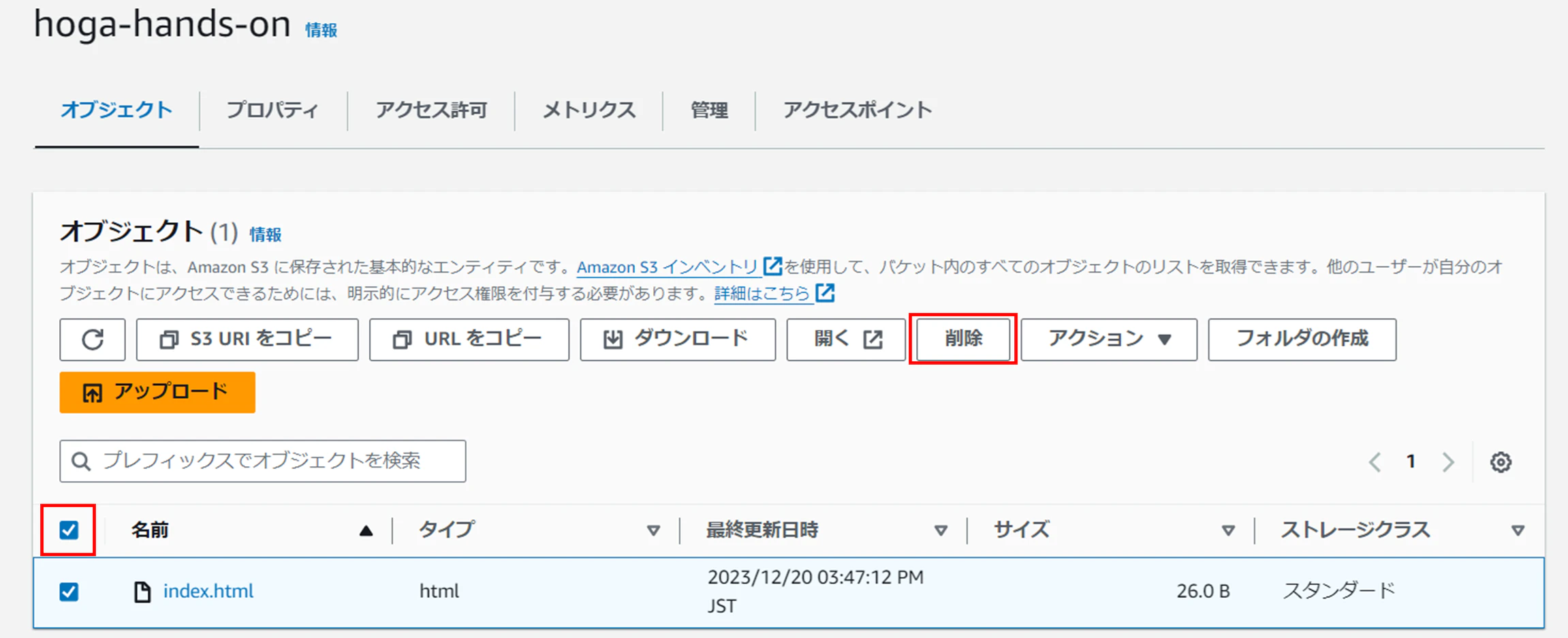Click the ダウンロード button

[678, 339]
